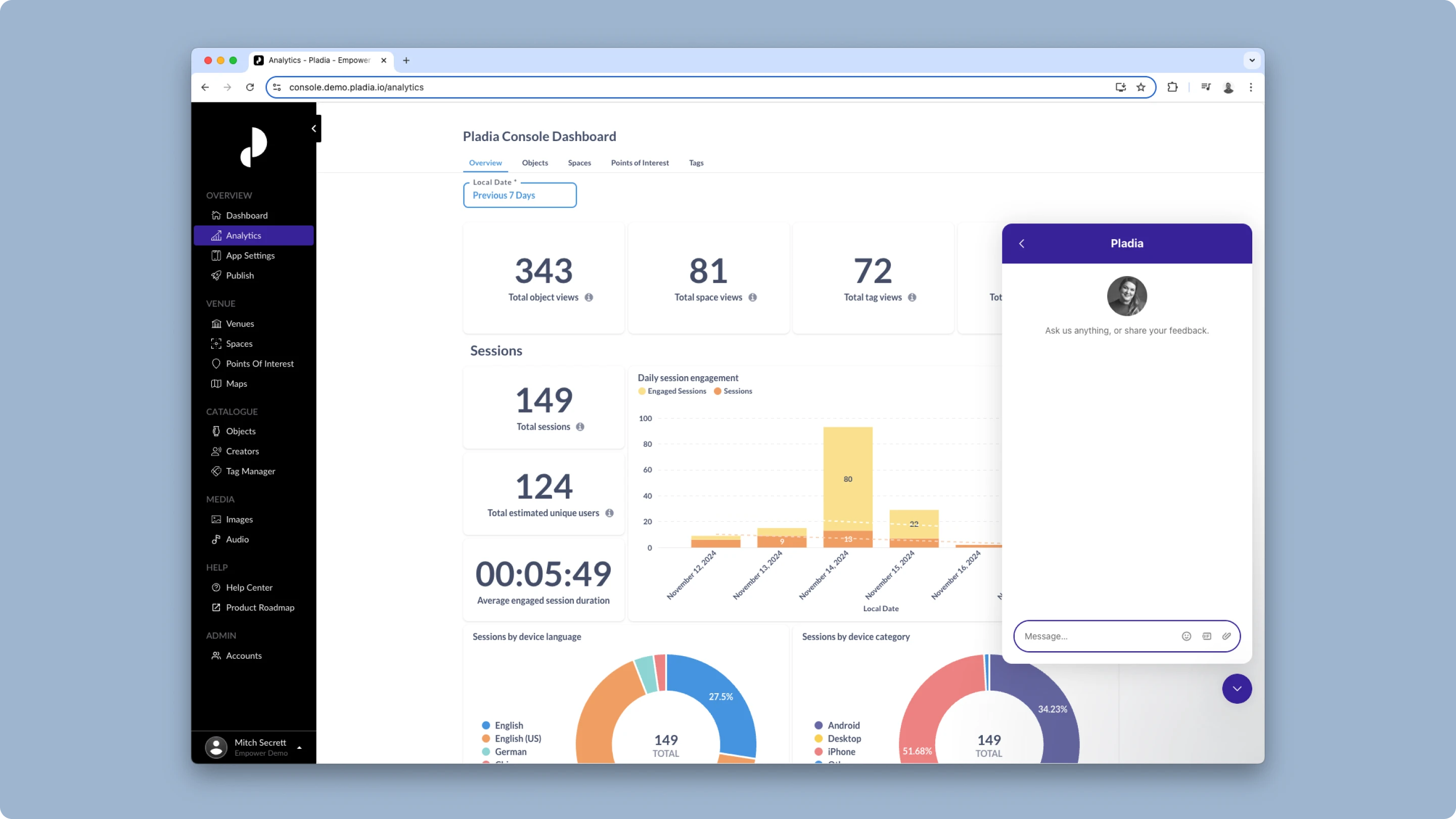Click info icon beside Total object views
Screen dimensions: 1456x819
pyautogui.click(x=589, y=297)
